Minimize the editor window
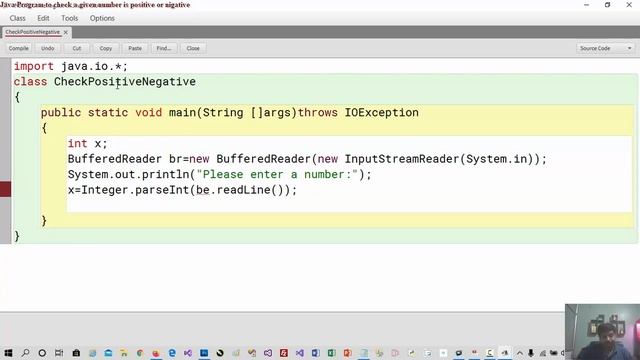 pos(587,5)
